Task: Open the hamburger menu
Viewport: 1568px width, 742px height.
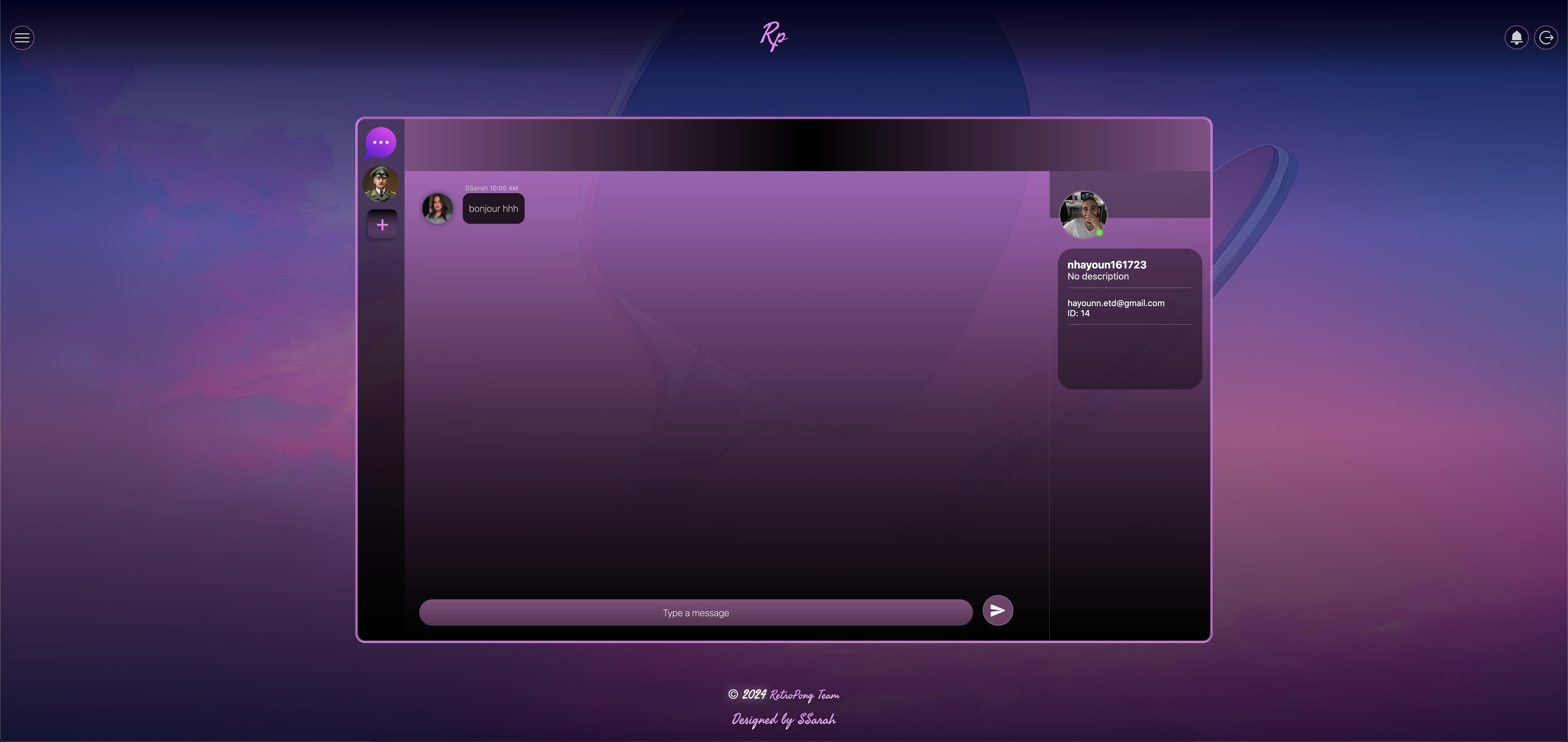Action: (x=23, y=38)
